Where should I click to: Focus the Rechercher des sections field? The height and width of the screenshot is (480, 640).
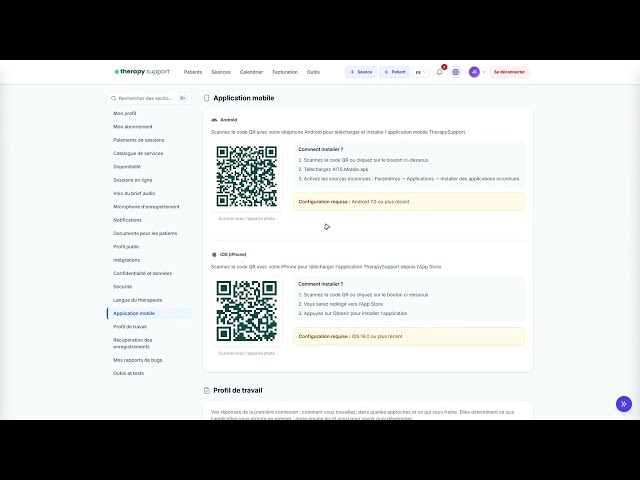149,98
